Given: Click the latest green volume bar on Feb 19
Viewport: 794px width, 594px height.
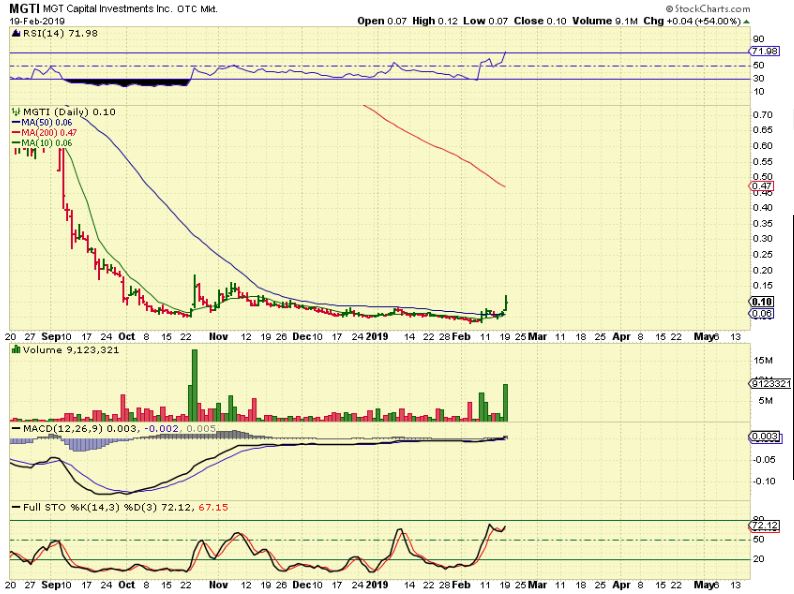Looking at the screenshot, I should coord(505,403).
